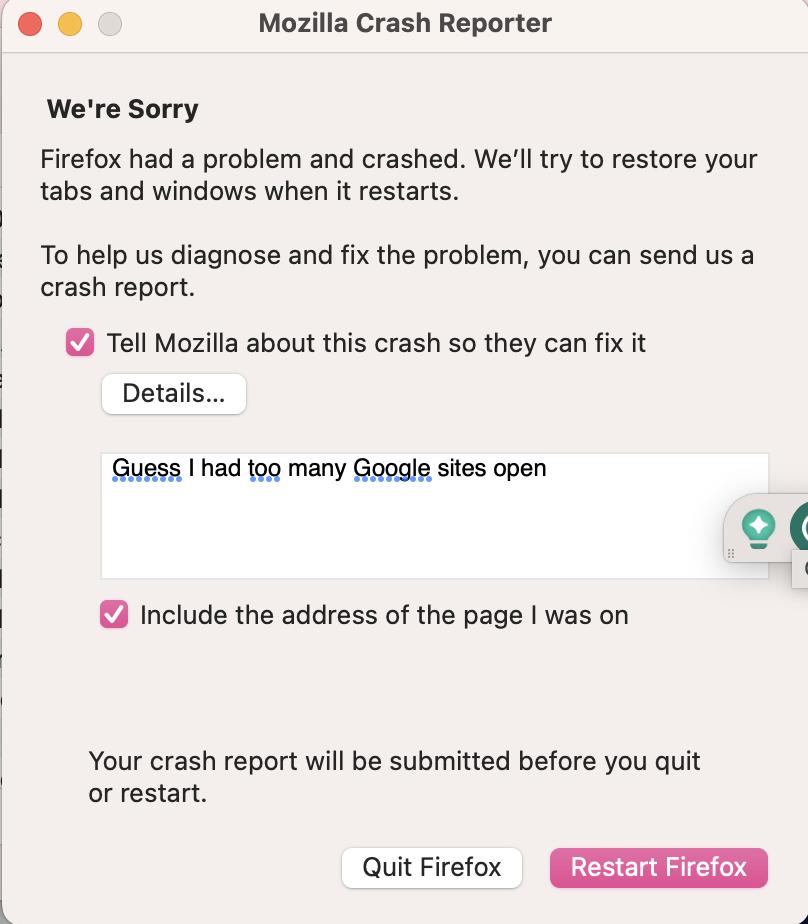Click the underlined word 'Google' in comment
808x924 pixels.
[393, 469]
